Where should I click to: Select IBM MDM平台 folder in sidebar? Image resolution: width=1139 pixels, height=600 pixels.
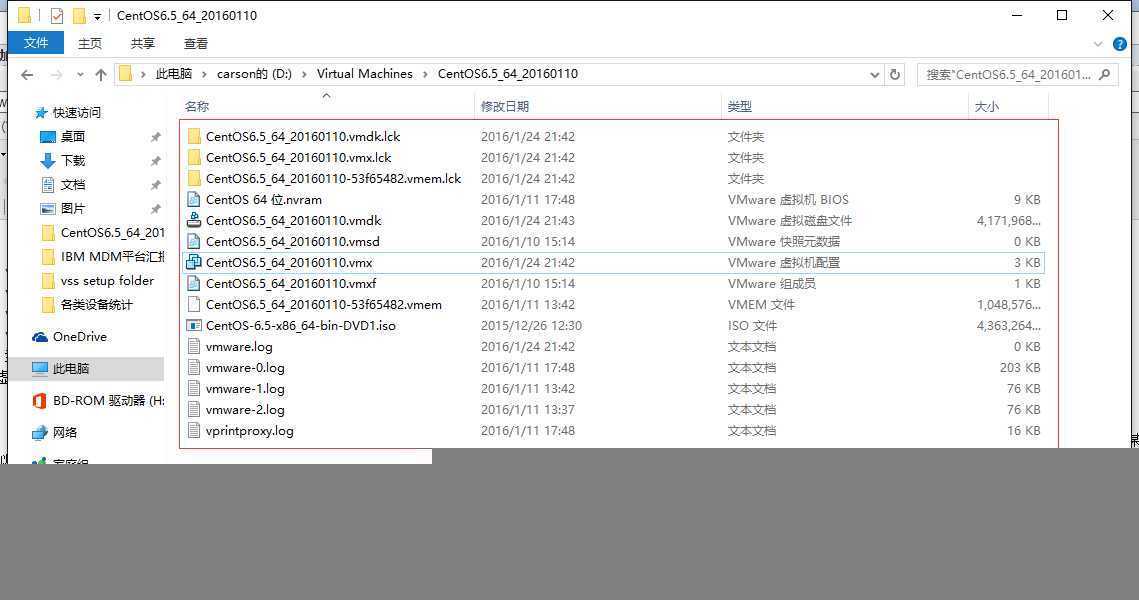click(x=113, y=256)
